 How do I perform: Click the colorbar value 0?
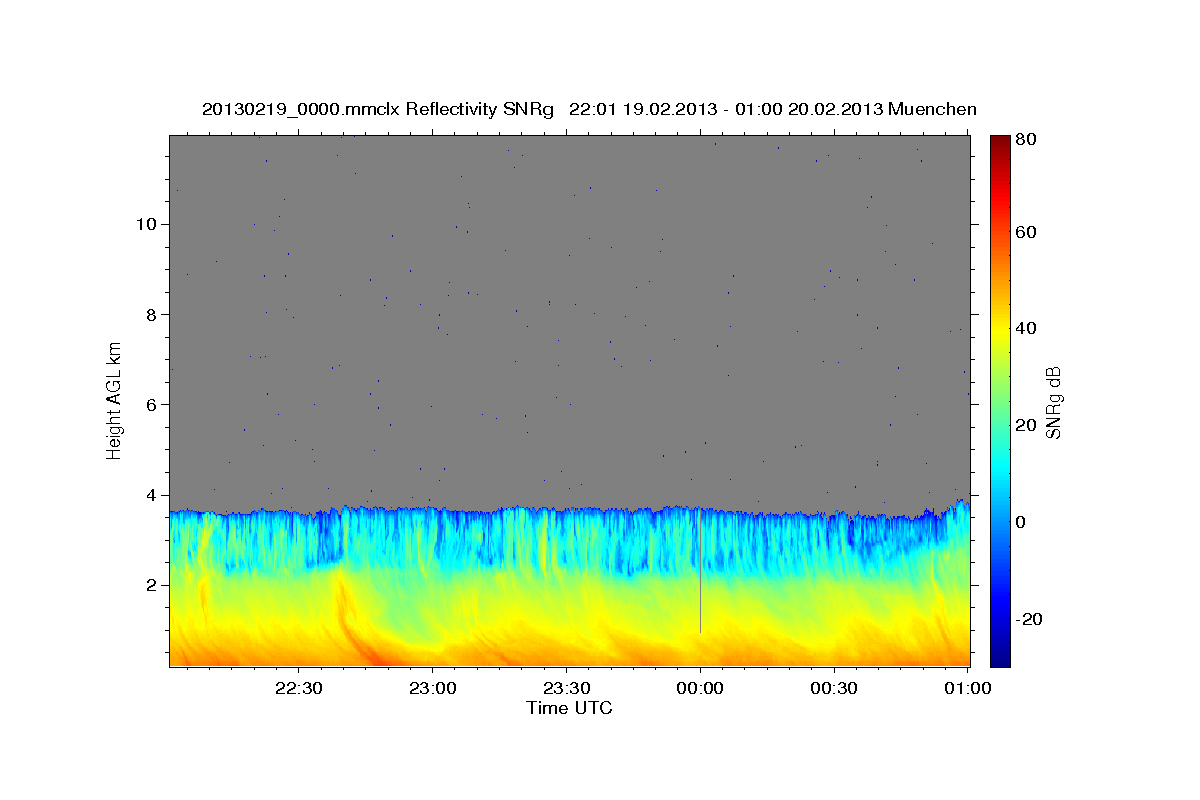pyautogui.click(x=1023, y=522)
